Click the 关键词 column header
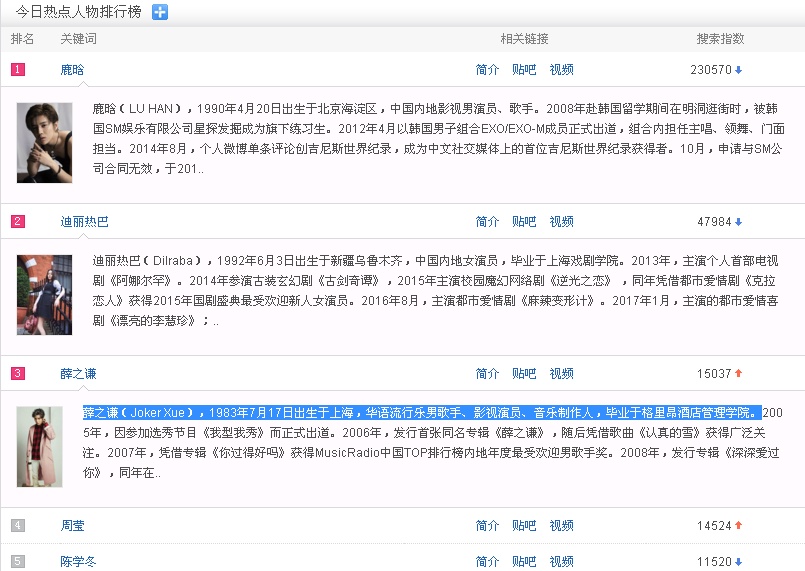This screenshot has width=805, height=571. coord(78,39)
